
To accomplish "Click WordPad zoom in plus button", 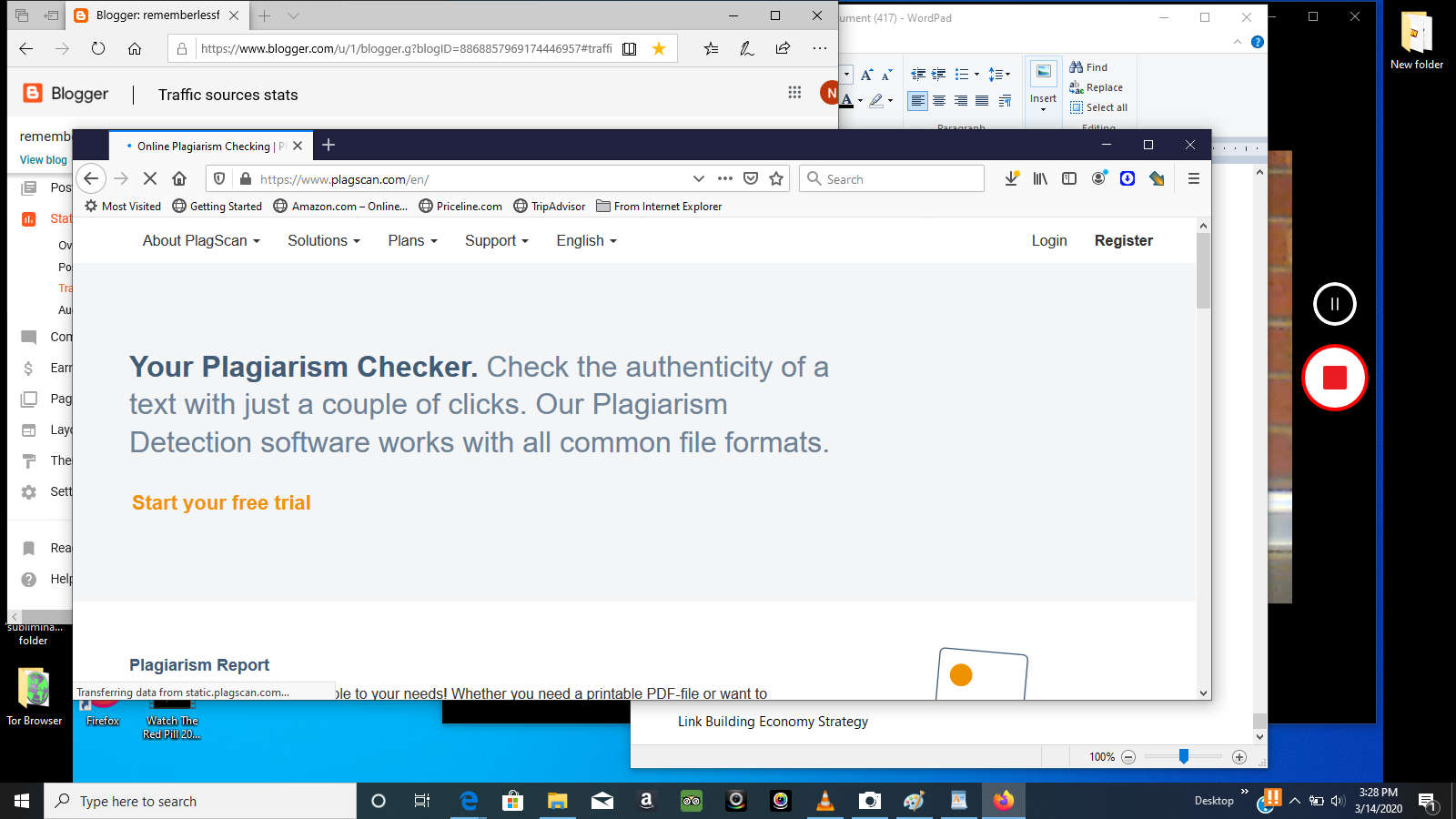I will [1239, 757].
